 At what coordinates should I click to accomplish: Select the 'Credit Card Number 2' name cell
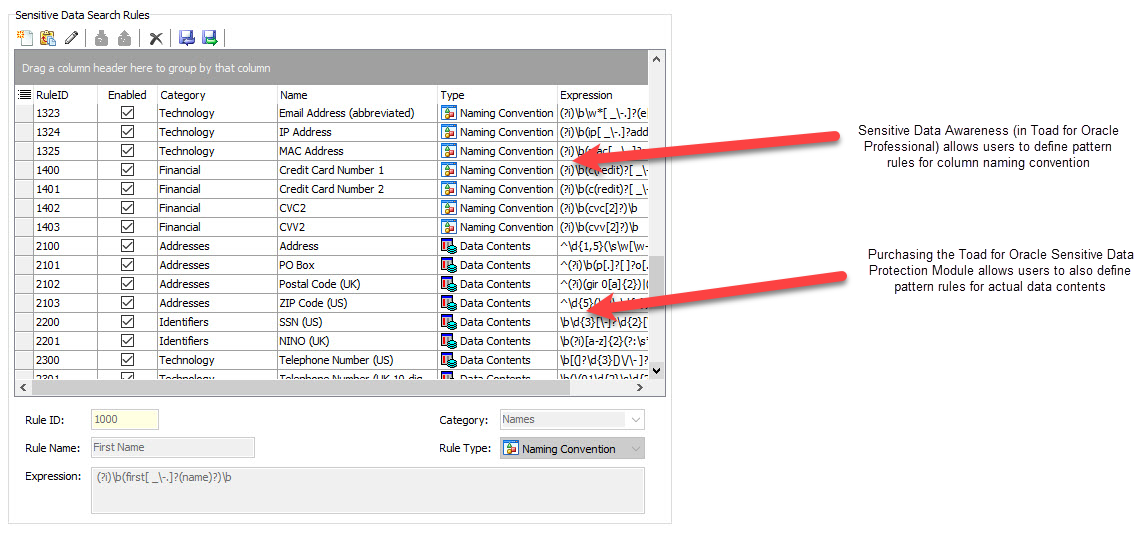(357, 189)
